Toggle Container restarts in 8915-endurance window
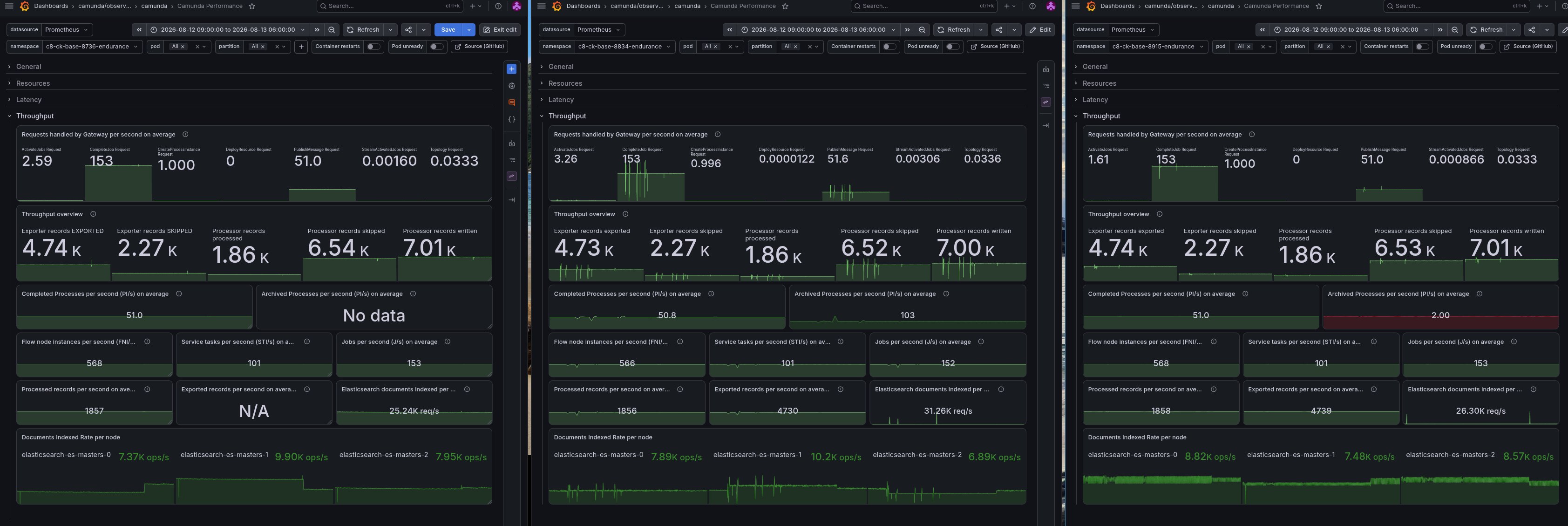This screenshot has height=526, width=1568. coord(1421,46)
